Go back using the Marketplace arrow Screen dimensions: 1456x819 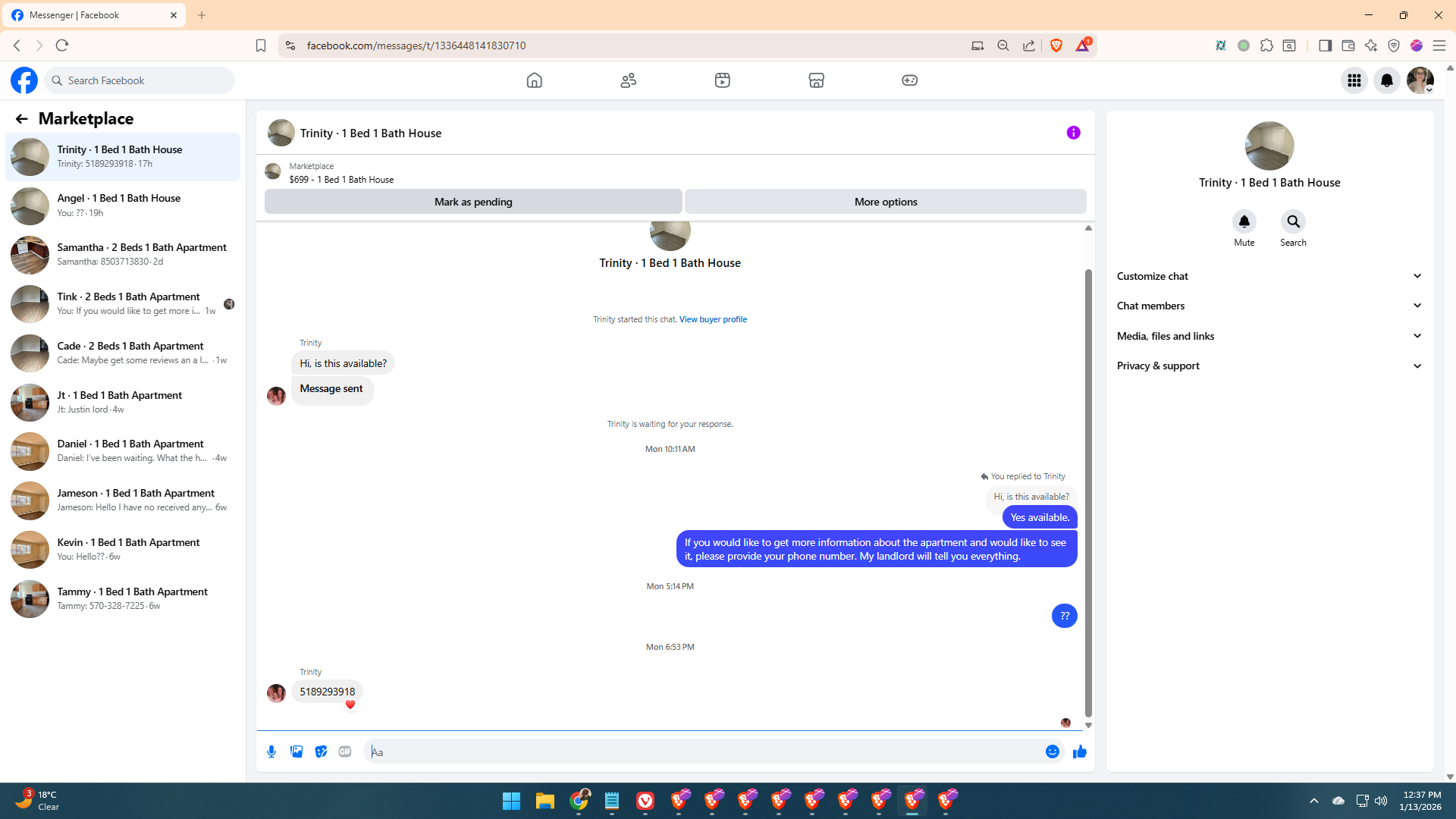click(21, 118)
